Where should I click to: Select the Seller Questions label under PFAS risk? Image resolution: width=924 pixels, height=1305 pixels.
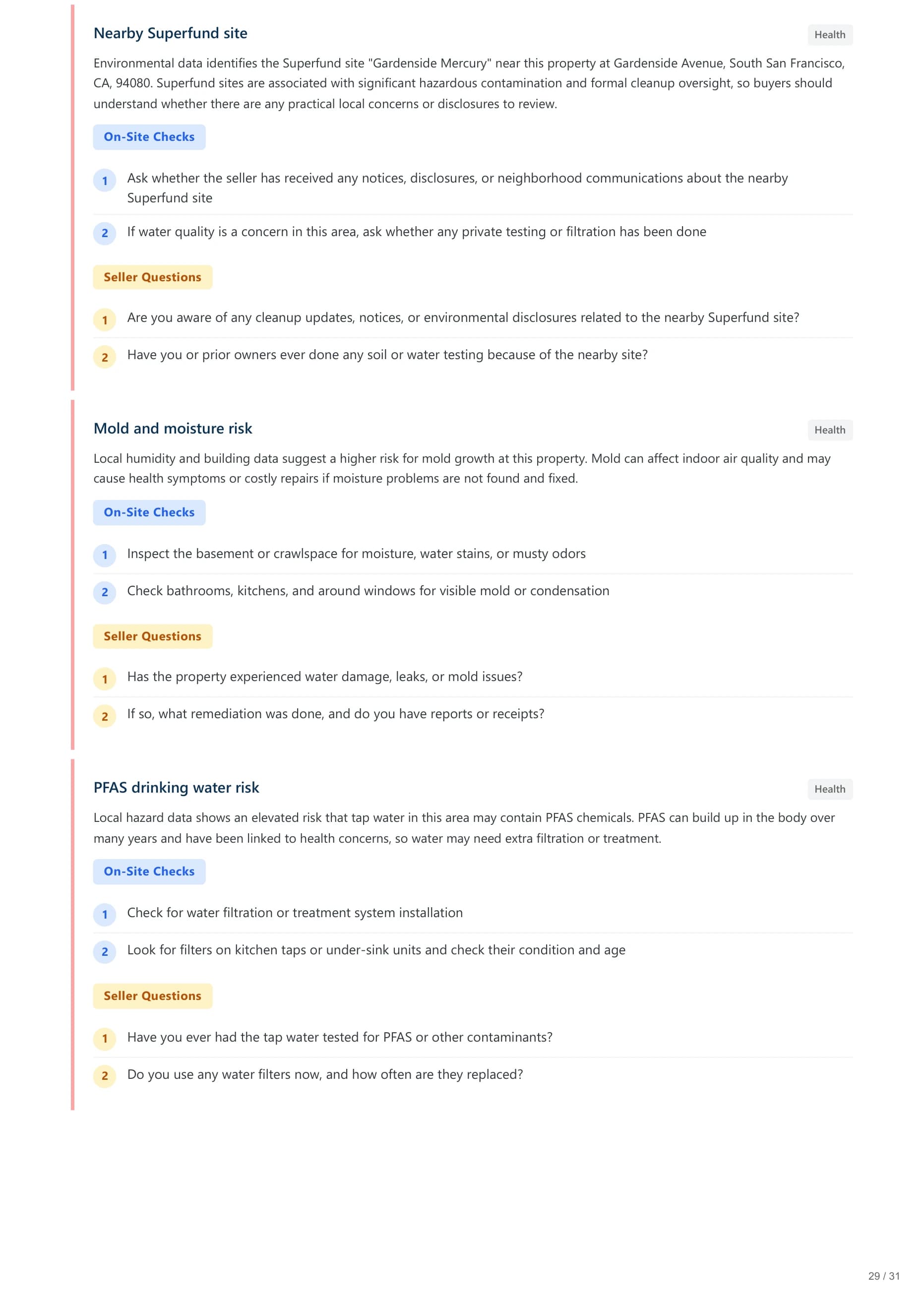152,995
